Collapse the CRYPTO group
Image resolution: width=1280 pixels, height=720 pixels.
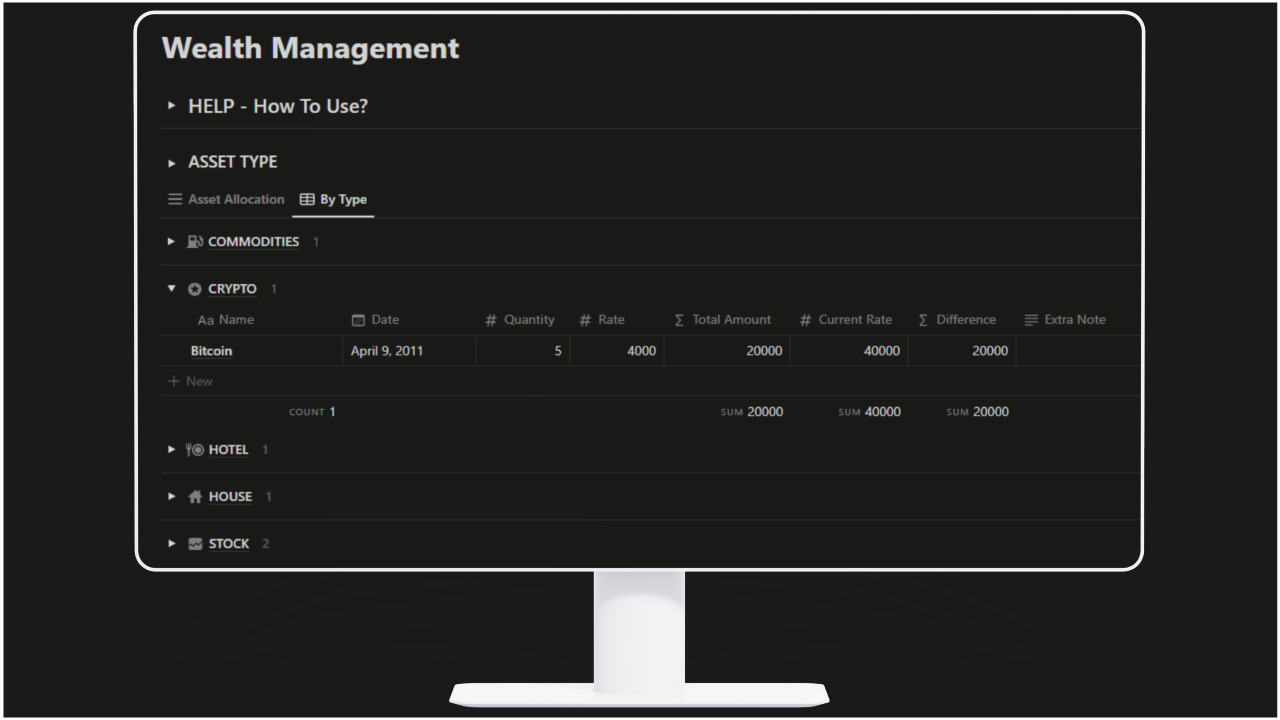172,290
